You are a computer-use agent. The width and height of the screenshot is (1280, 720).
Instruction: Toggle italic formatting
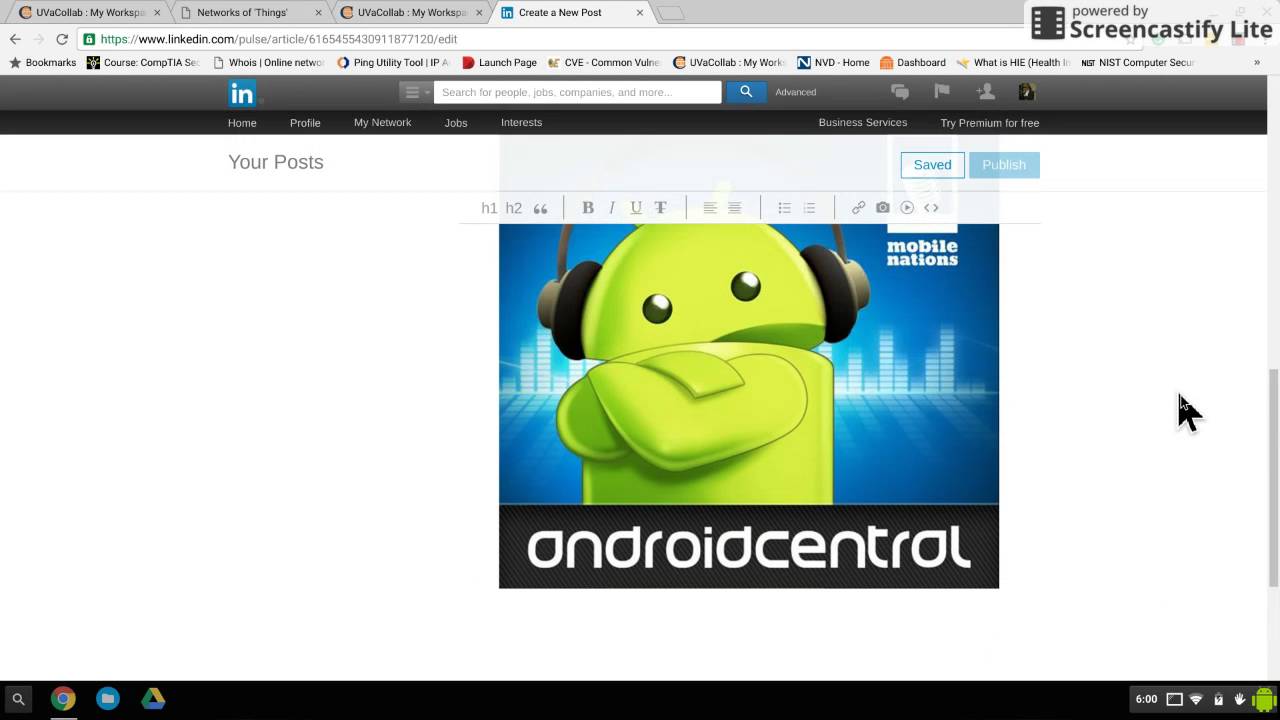[x=612, y=208]
